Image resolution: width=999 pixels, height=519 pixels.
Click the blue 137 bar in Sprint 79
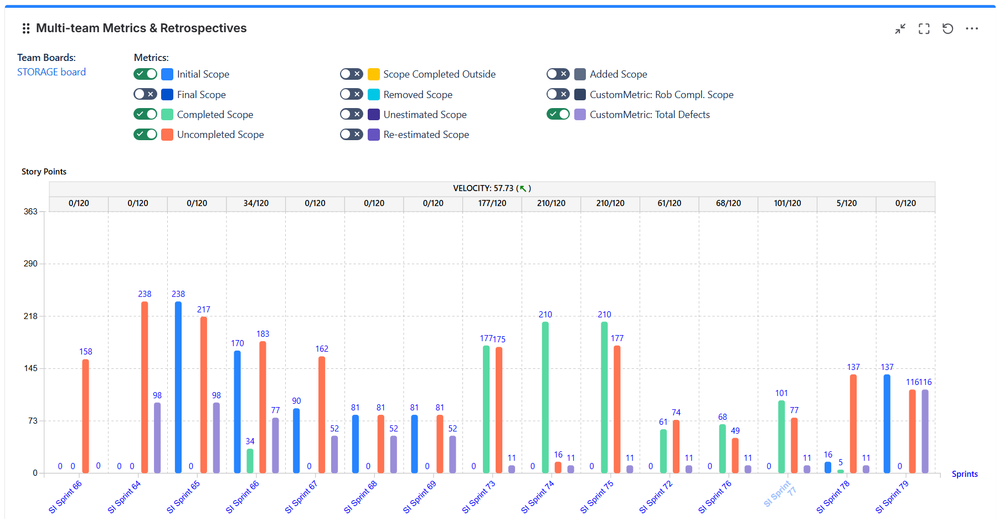coord(887,424)
